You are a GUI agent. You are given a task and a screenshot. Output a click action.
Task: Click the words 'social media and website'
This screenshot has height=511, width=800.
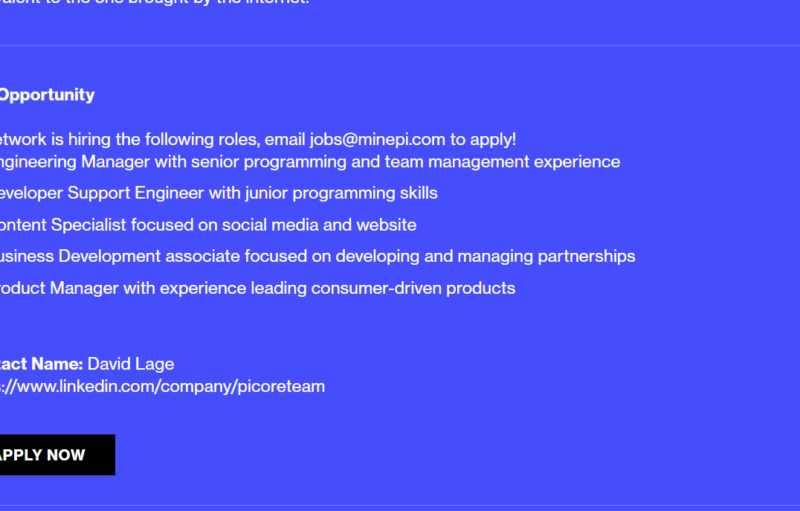319,225
